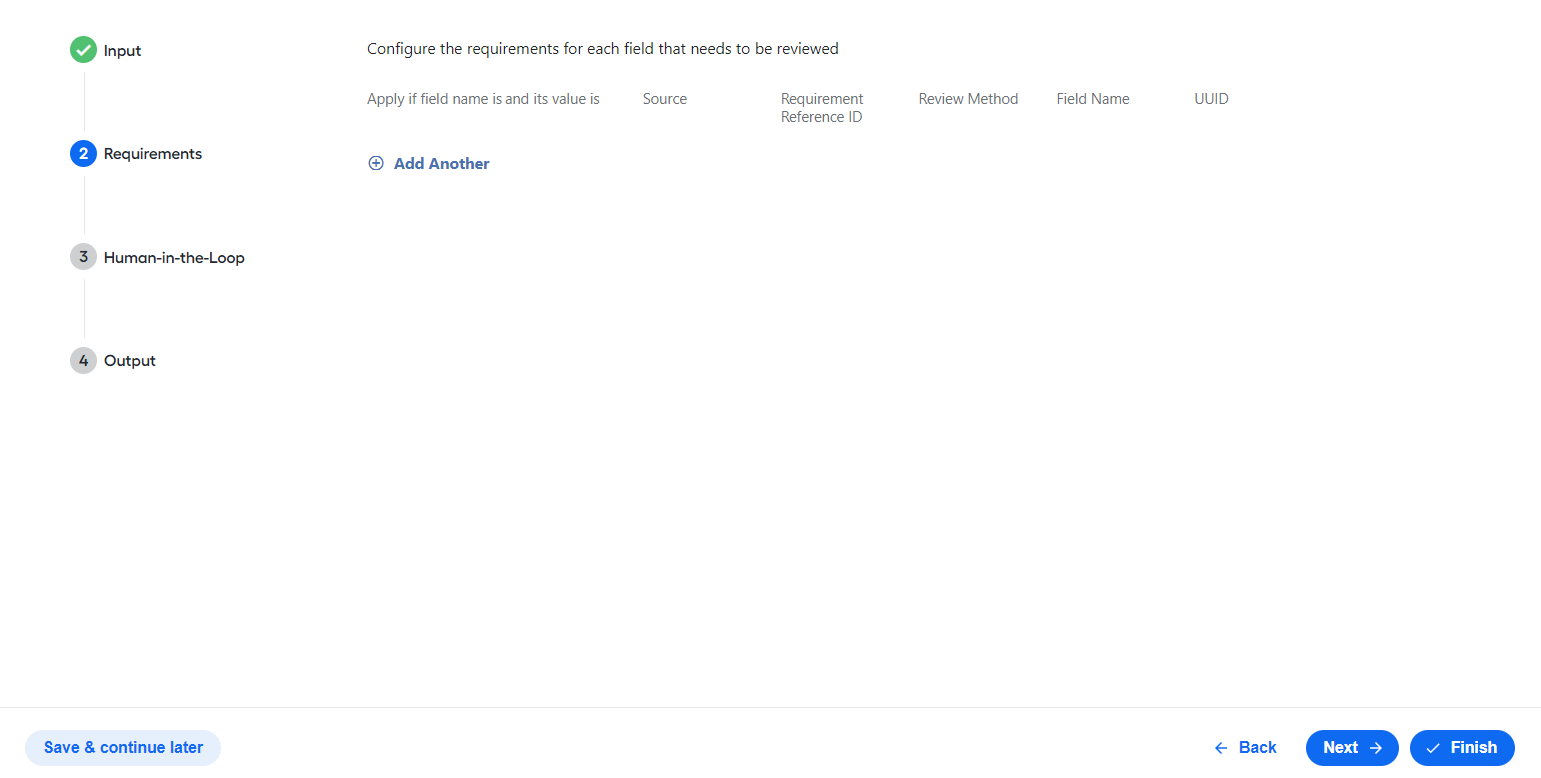Click the green checkmark icon beside Input
This screenshot has height=778, width=1541.
(x=83, y=50)
